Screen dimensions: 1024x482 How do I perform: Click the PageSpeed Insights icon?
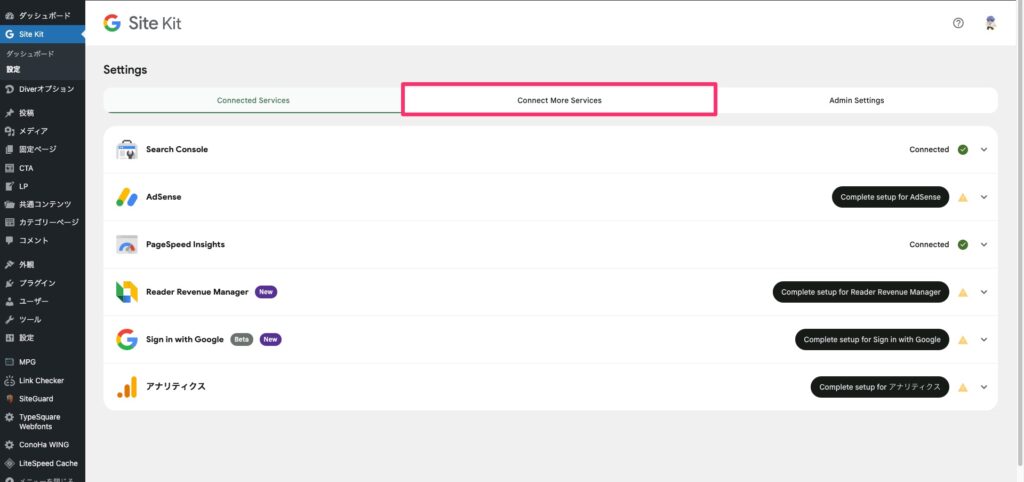126,245
